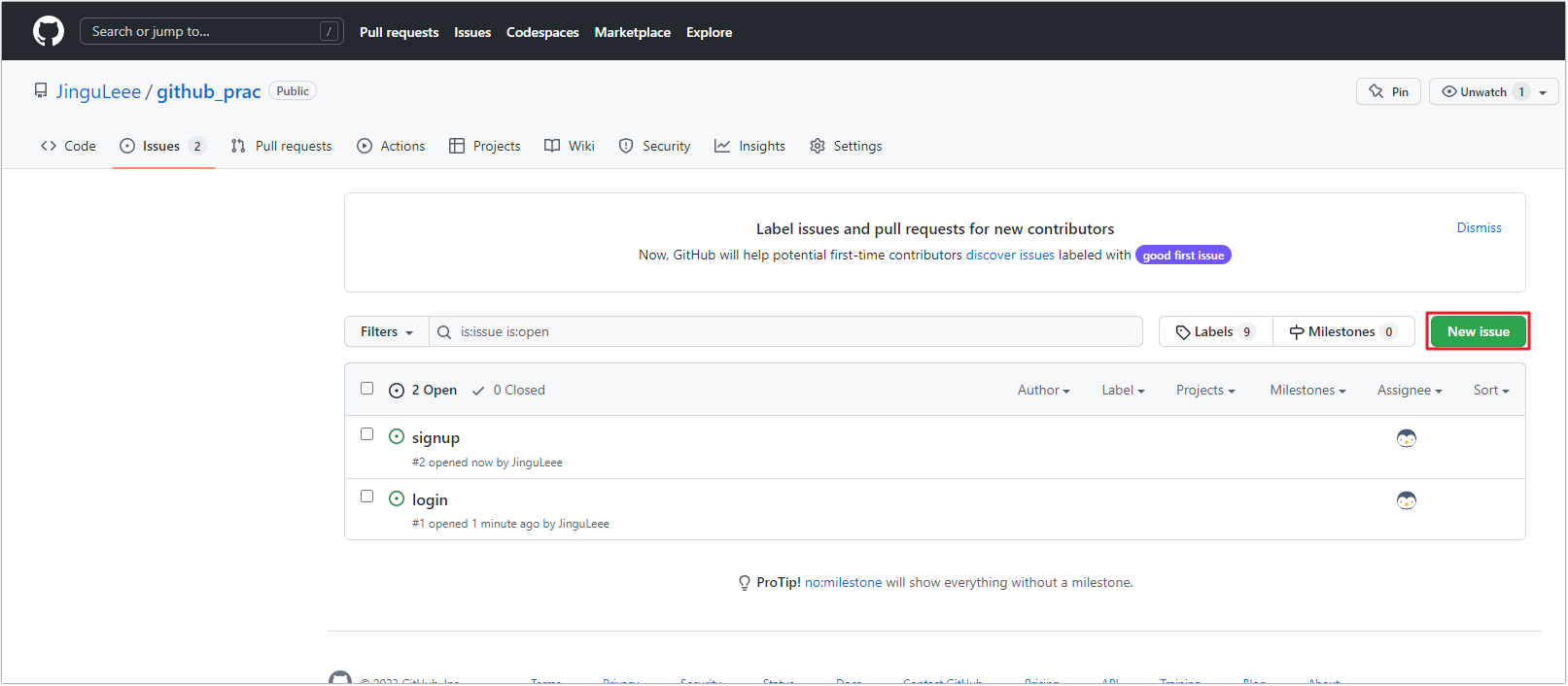Click the slash shortcut key icon in search
Viewport: 1568px width, 686px height.
(330, 31)
